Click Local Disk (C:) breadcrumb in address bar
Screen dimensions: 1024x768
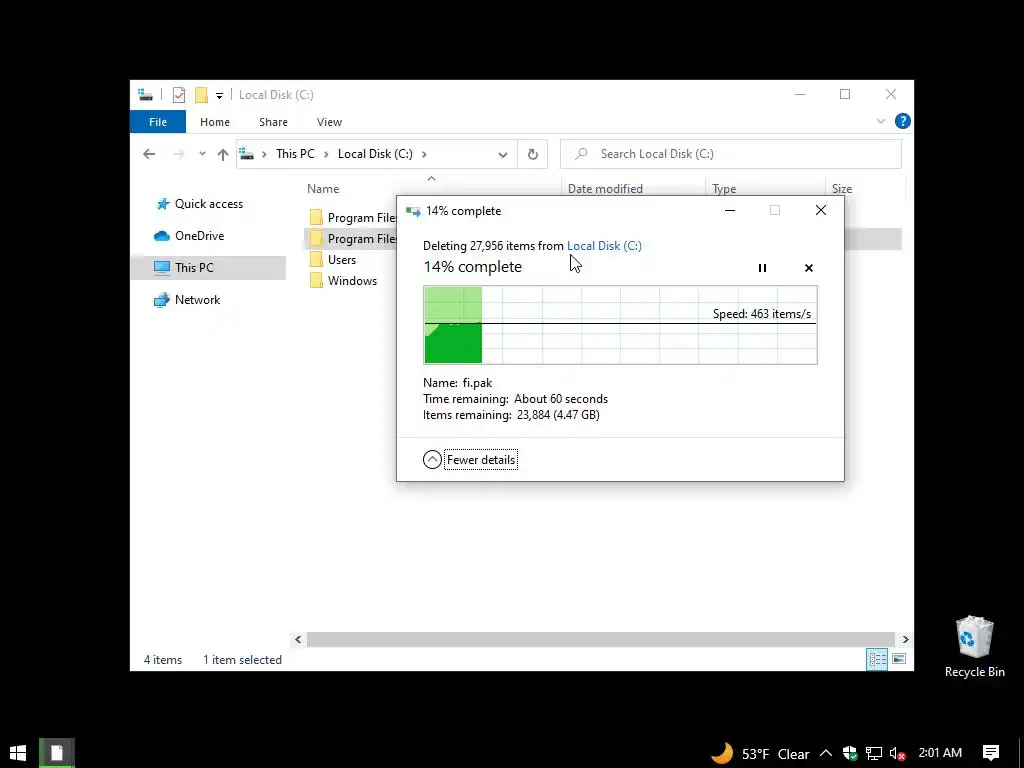pyautogui.click(x=375, y=154)
